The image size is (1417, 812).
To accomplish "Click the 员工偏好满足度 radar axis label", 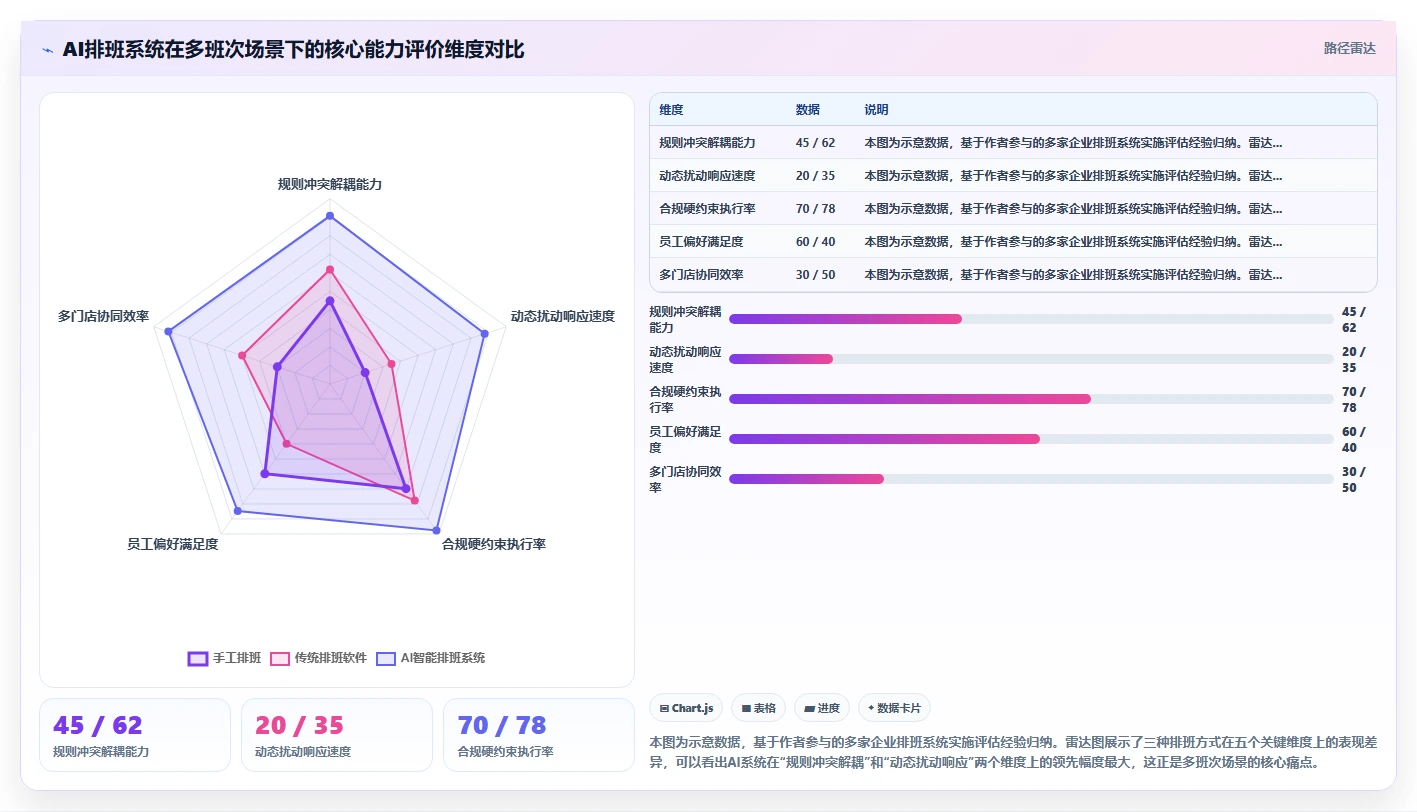I will coord(172,544).
